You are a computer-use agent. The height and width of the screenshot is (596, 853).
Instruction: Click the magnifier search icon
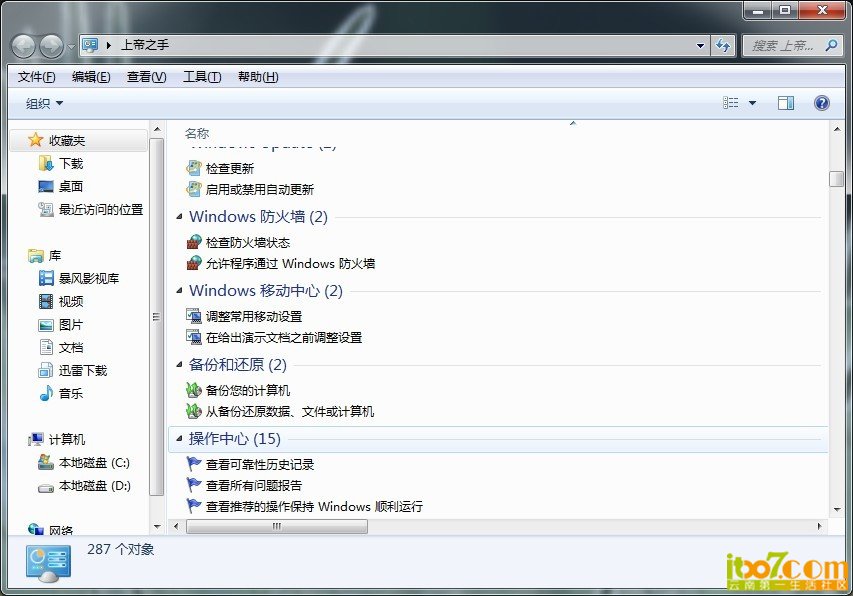[x=831, y=46]
